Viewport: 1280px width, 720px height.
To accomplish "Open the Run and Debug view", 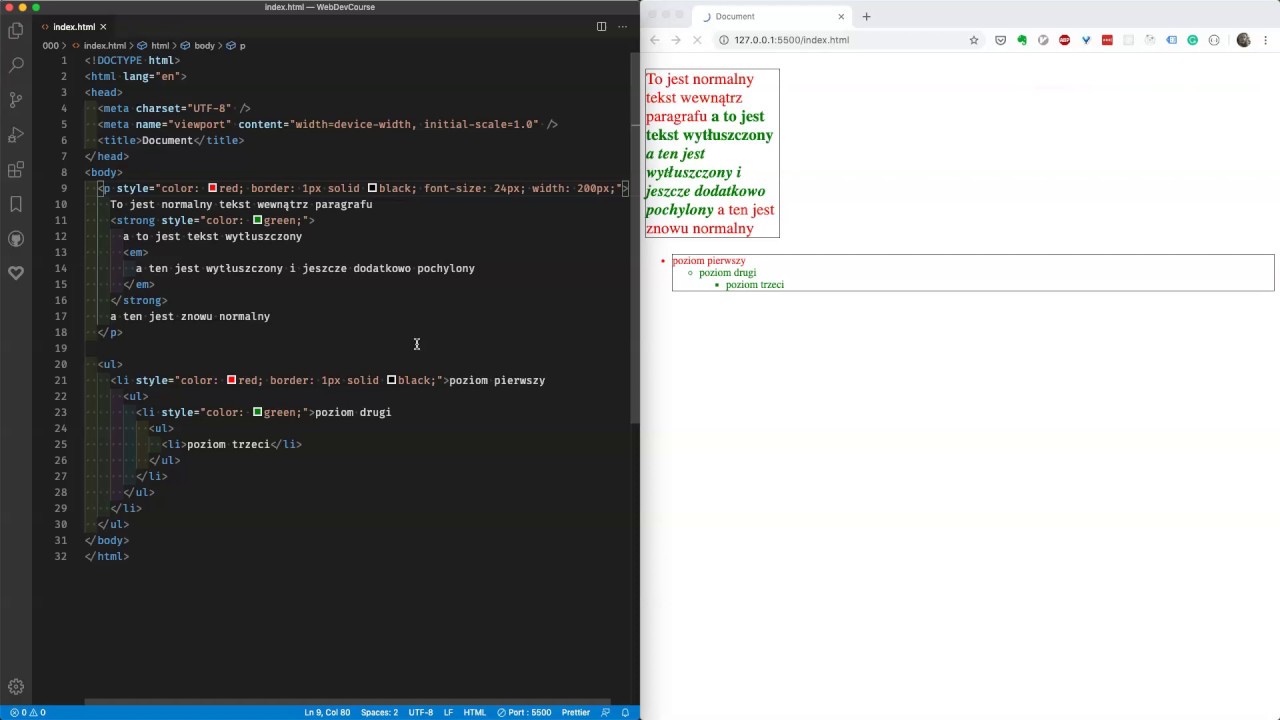I will click(16, 135).
